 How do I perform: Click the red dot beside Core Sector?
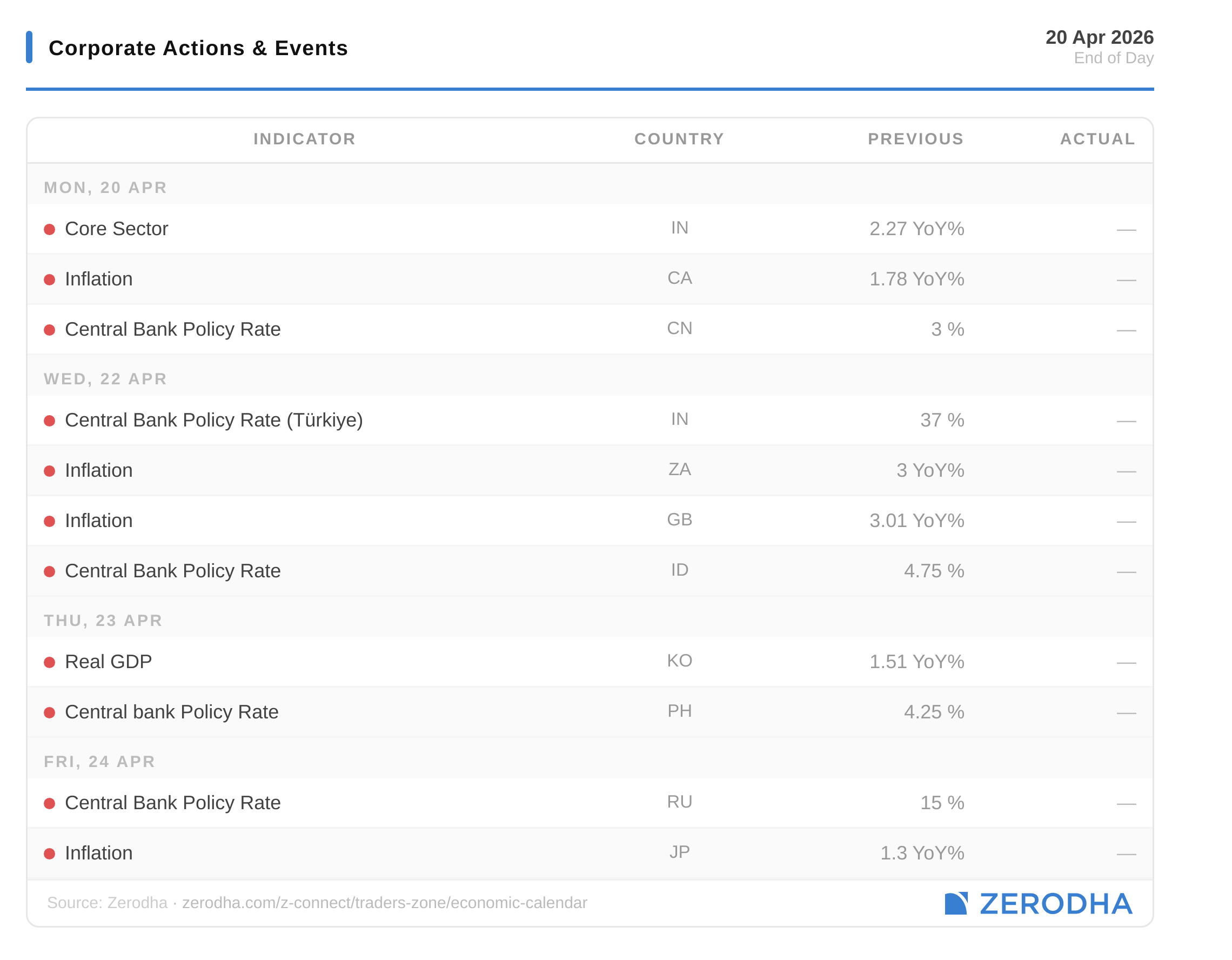click(50, 229)
